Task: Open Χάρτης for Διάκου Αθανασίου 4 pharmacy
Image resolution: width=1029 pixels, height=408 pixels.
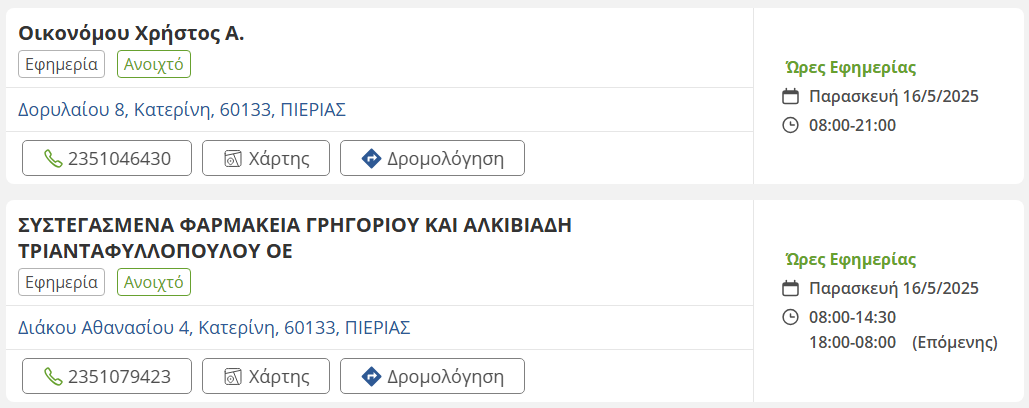Action: point(265,376)
